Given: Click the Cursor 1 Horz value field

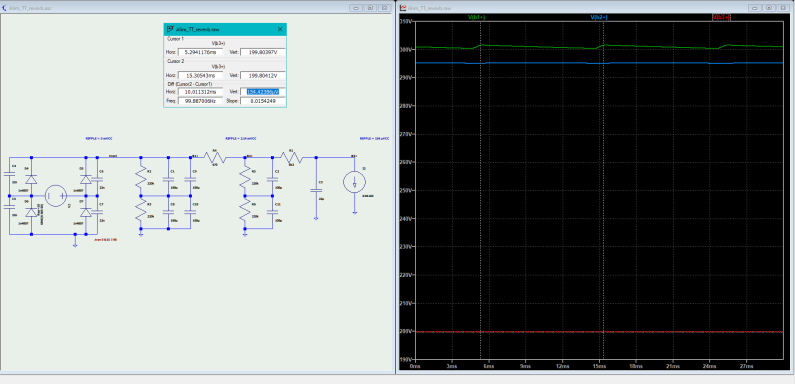Looking at the screenshot, I should coord(200,52).
